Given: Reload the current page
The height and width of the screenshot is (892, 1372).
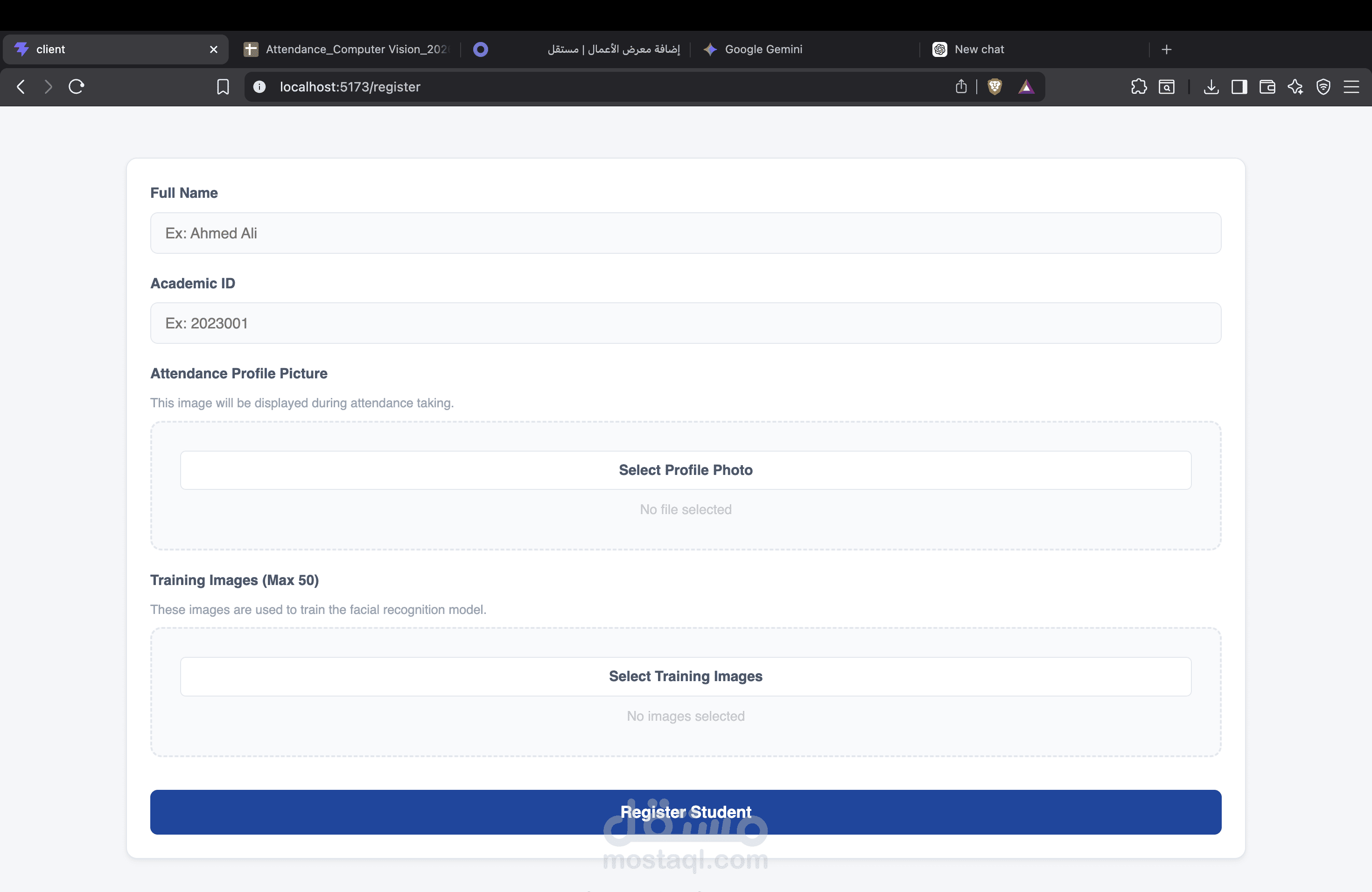Looking at the screenshot, I should click(x=76, y=86).
